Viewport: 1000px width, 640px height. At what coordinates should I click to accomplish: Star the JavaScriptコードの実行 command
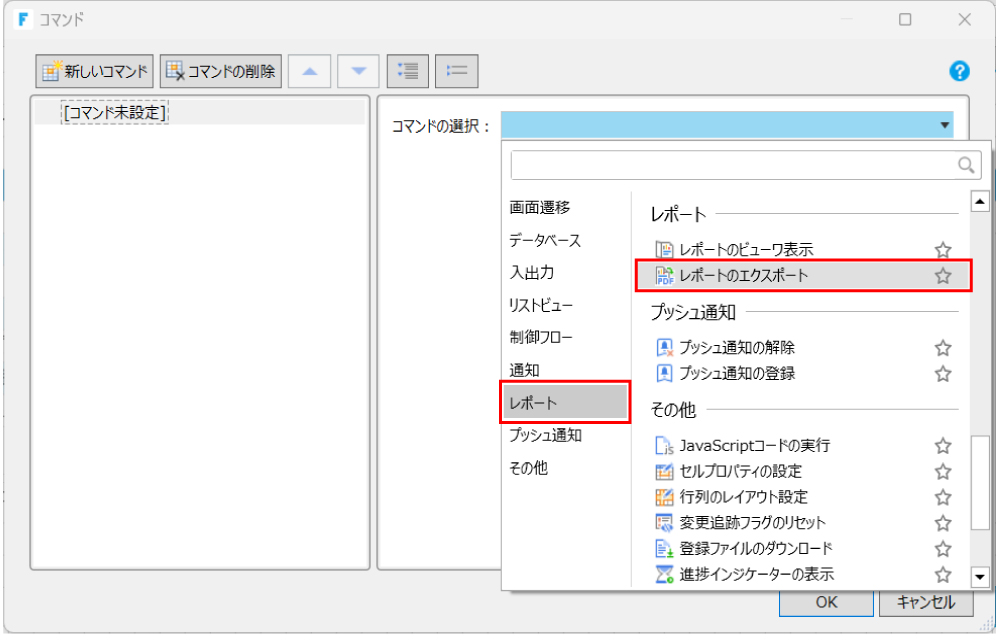pos(942,446)
